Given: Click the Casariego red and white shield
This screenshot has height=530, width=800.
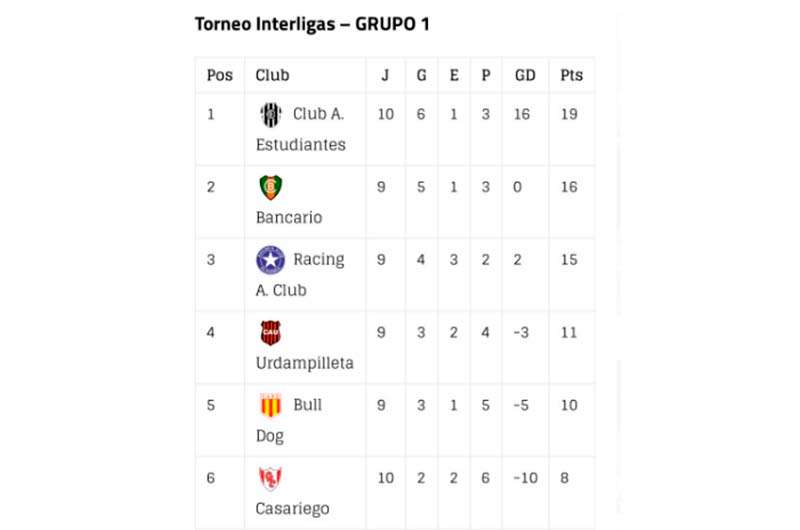Looking at the screenshot, I should (x=270, y=478).
